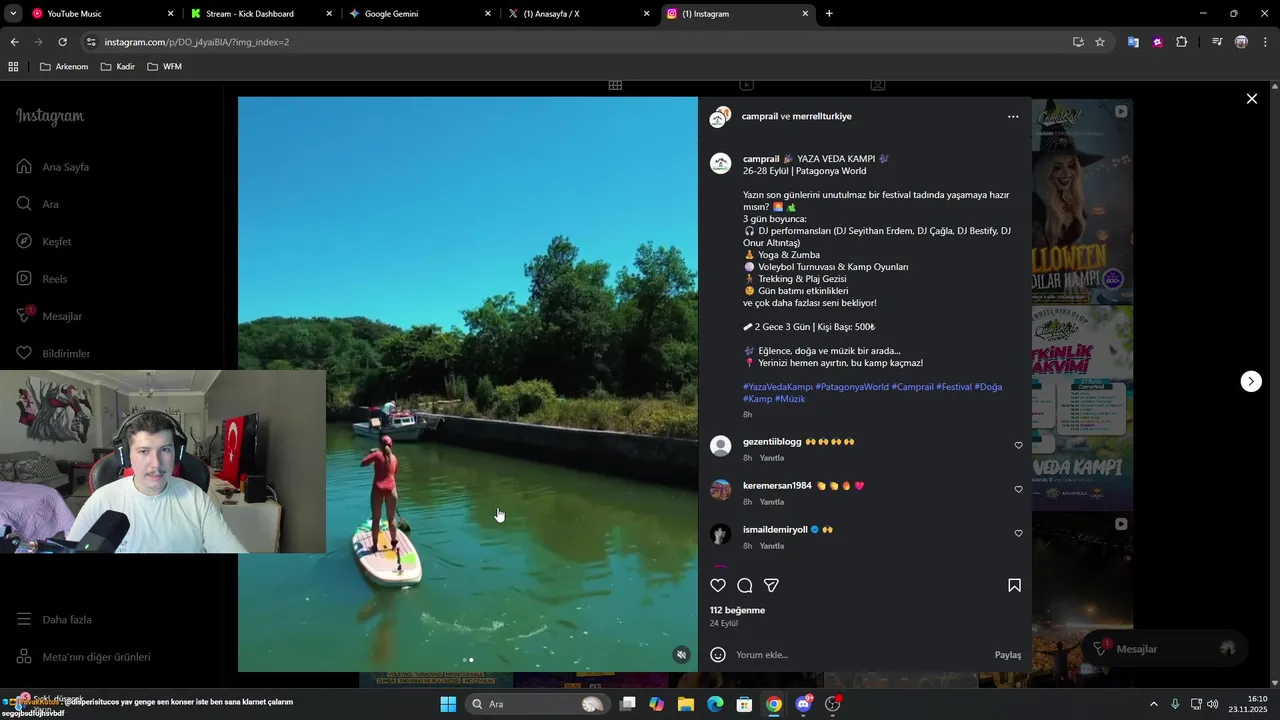
Task: Like ismaildemiryoll's comment
Action: pyautogui.click(x=1019, y=534)
